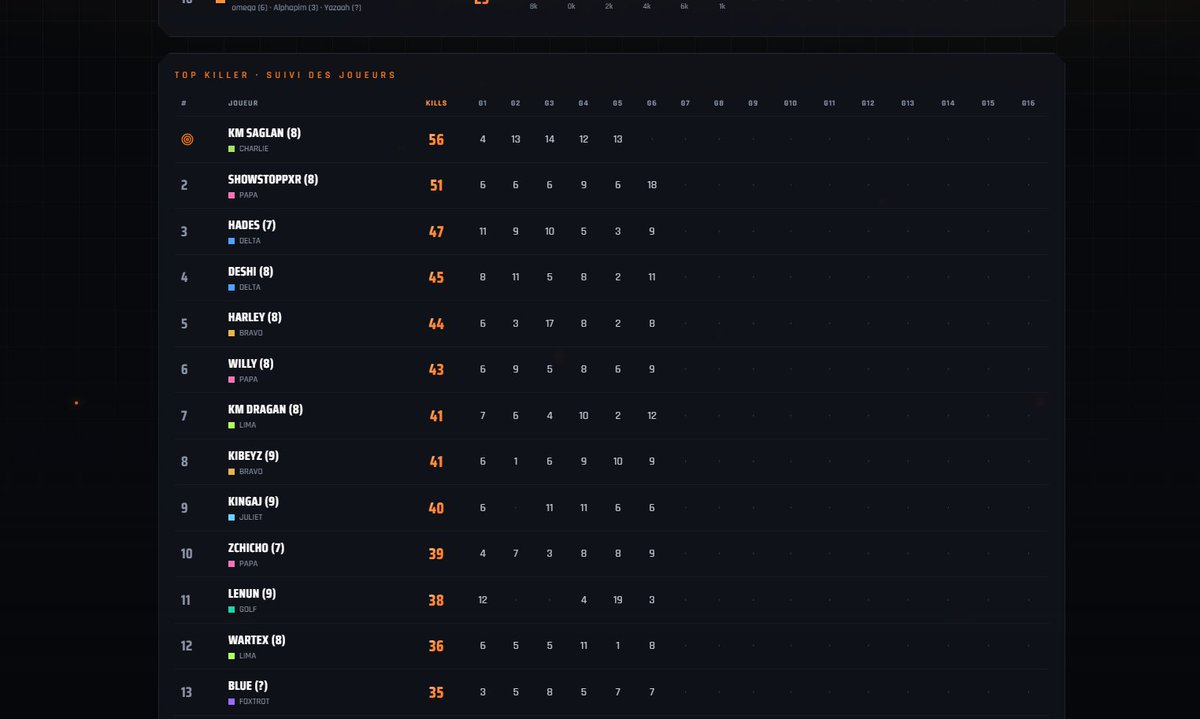The height and width of the screenshot is (719, 1200).
Task: Click LENUN's 19 kills in game 05
Action: coord(618,600)
